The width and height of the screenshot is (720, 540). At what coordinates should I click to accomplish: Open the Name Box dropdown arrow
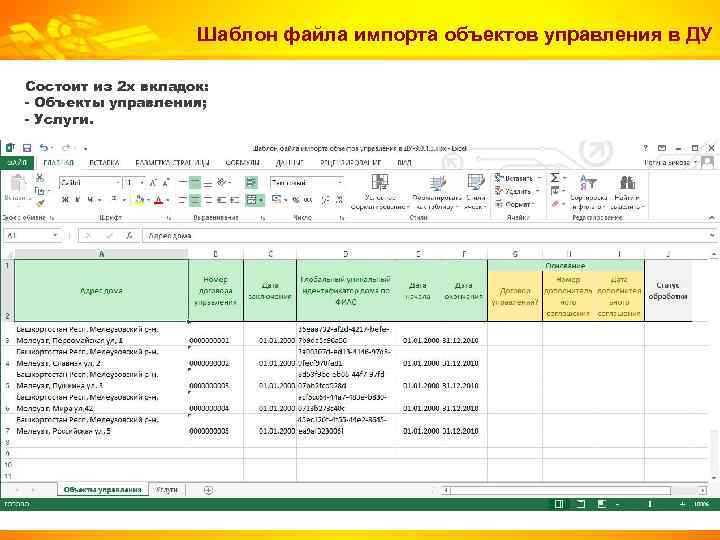[55, 236]
